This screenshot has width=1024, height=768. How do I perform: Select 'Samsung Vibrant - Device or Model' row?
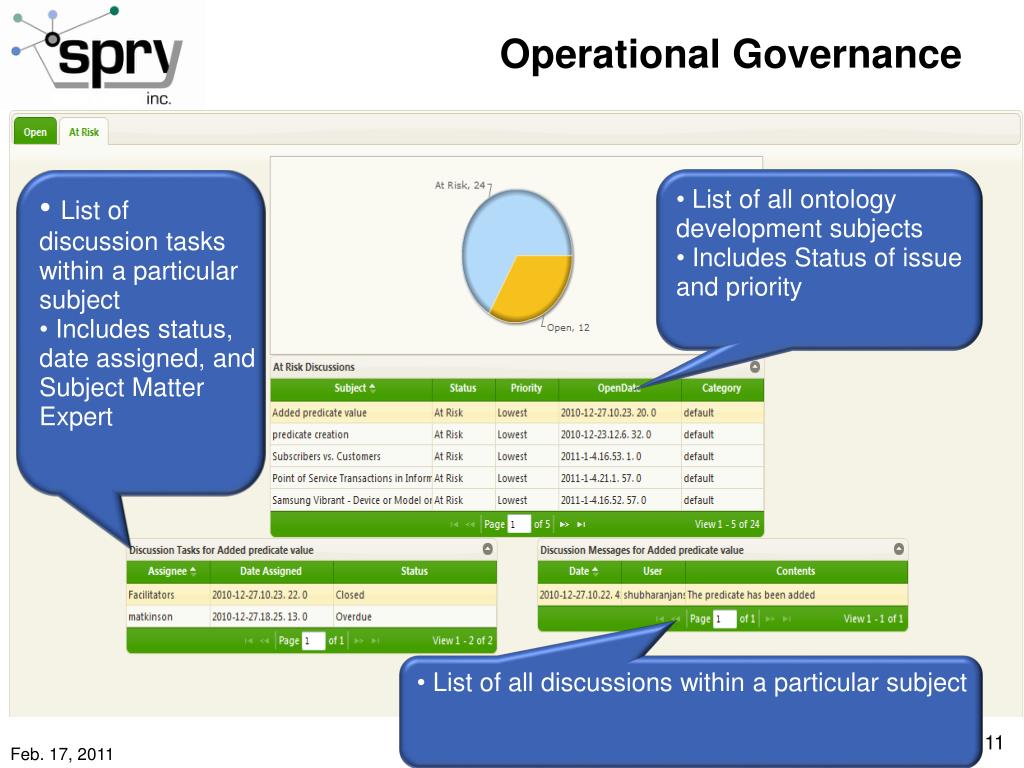(517, 500)
